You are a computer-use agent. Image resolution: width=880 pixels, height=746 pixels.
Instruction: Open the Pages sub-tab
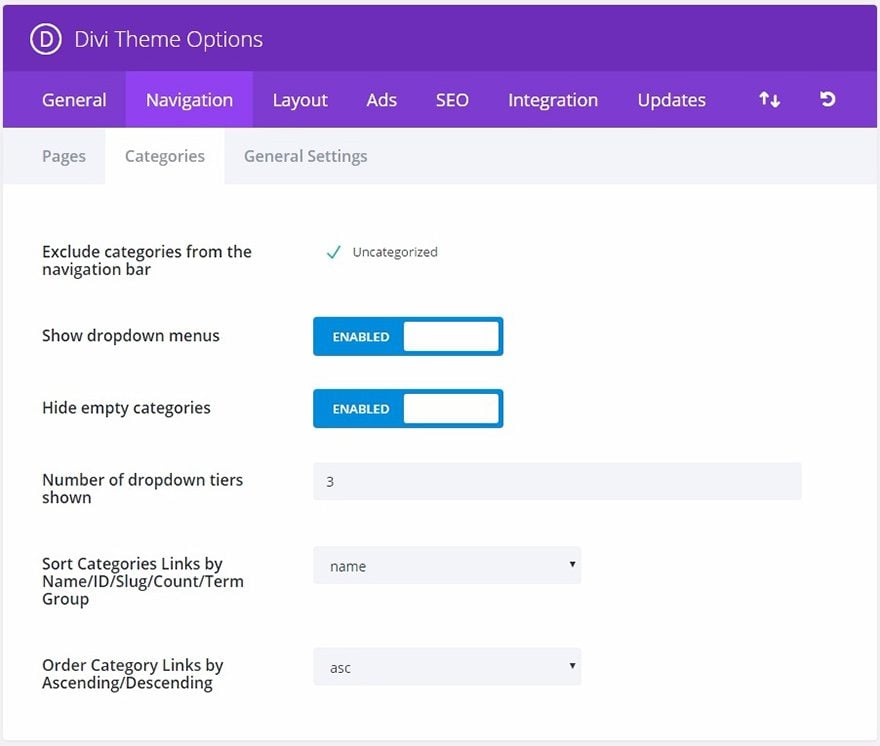click(63, 156)
